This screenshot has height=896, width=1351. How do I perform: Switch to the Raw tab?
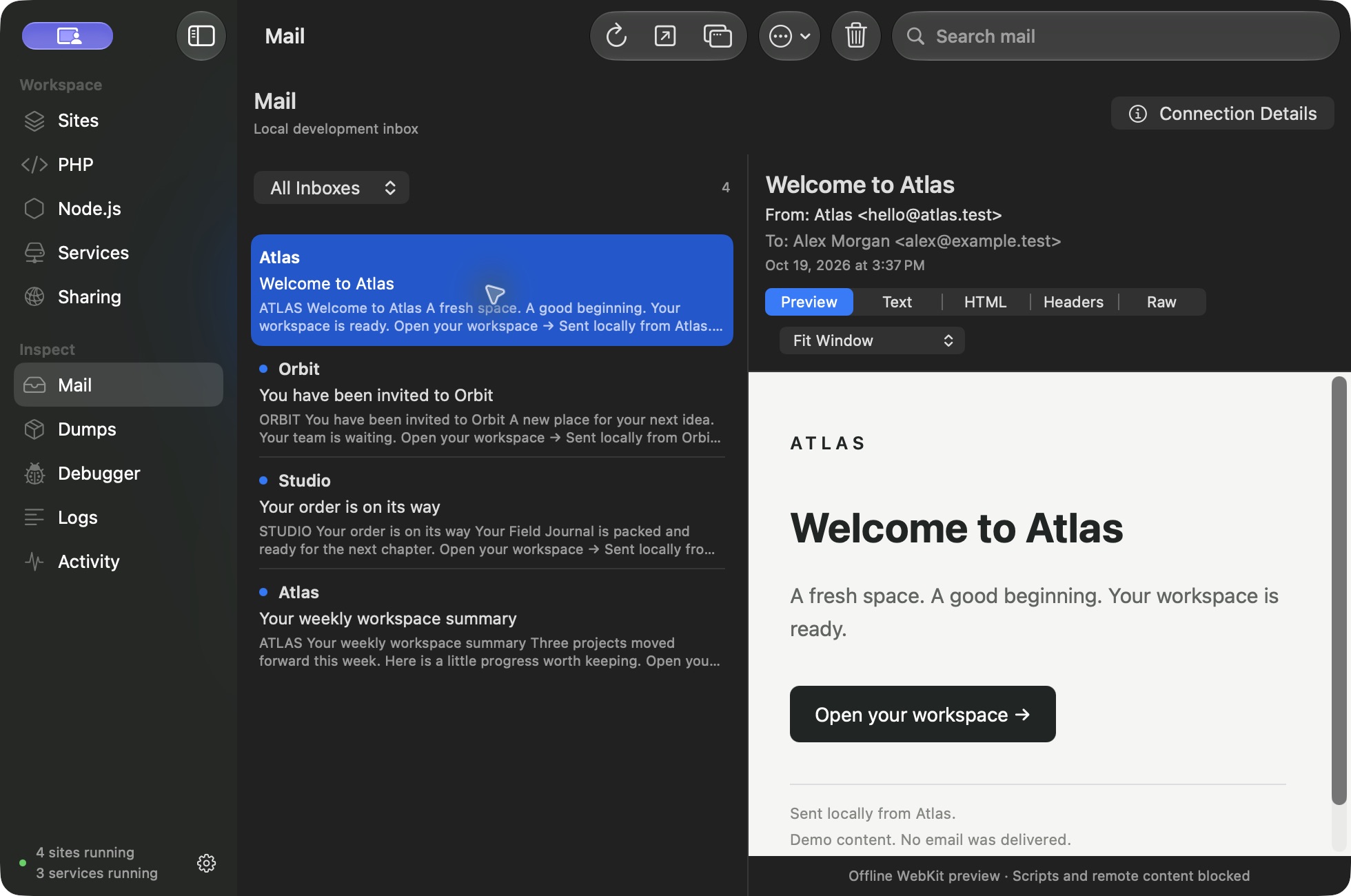pyautogui.click(x=1161, y=302)
